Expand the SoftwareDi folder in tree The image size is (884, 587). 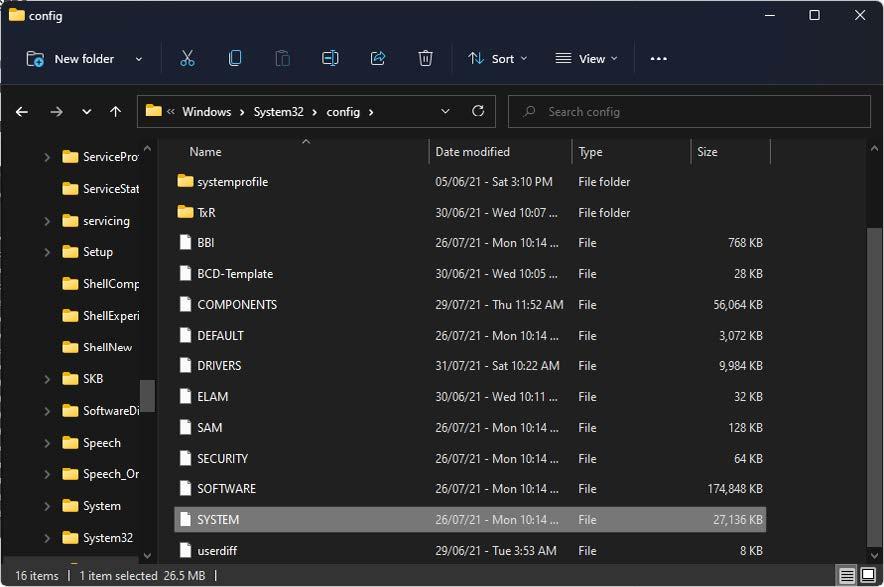[47, 411]
